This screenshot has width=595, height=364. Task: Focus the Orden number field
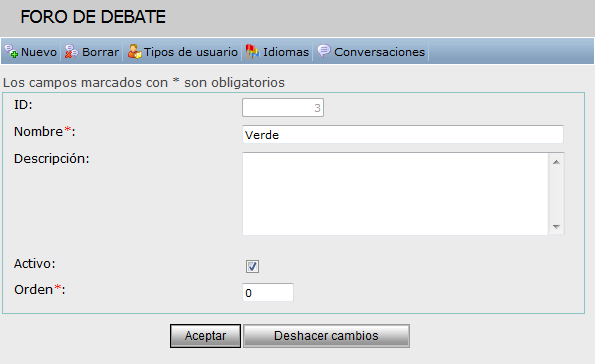tap(268, 293)
